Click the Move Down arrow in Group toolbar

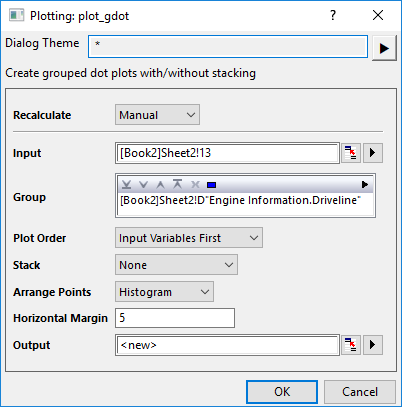[x=144, y=184]
